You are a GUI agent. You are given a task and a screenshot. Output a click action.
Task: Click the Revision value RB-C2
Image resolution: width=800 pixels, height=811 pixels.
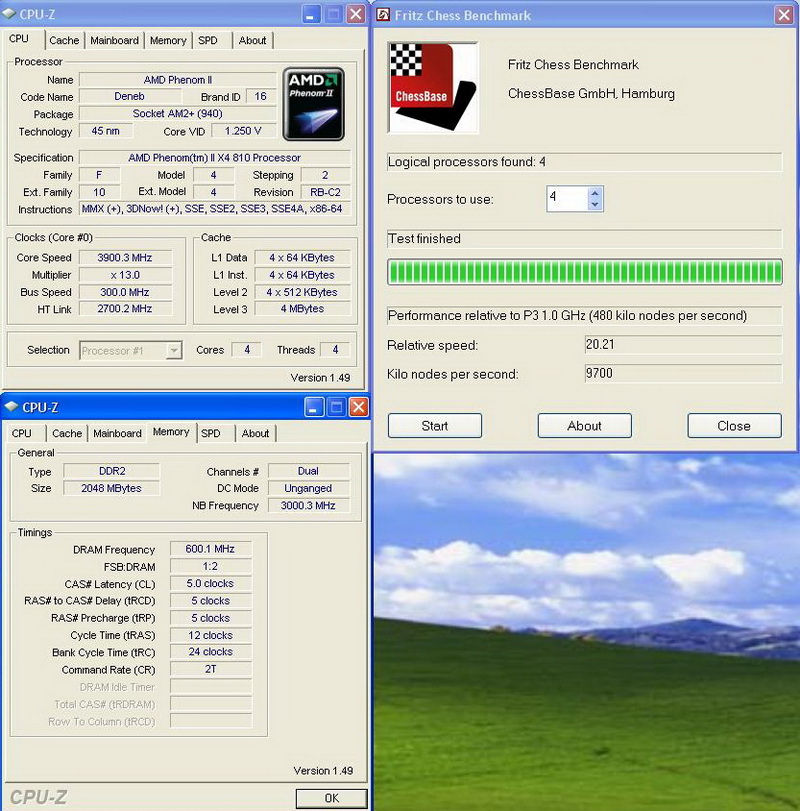point(325,192)
